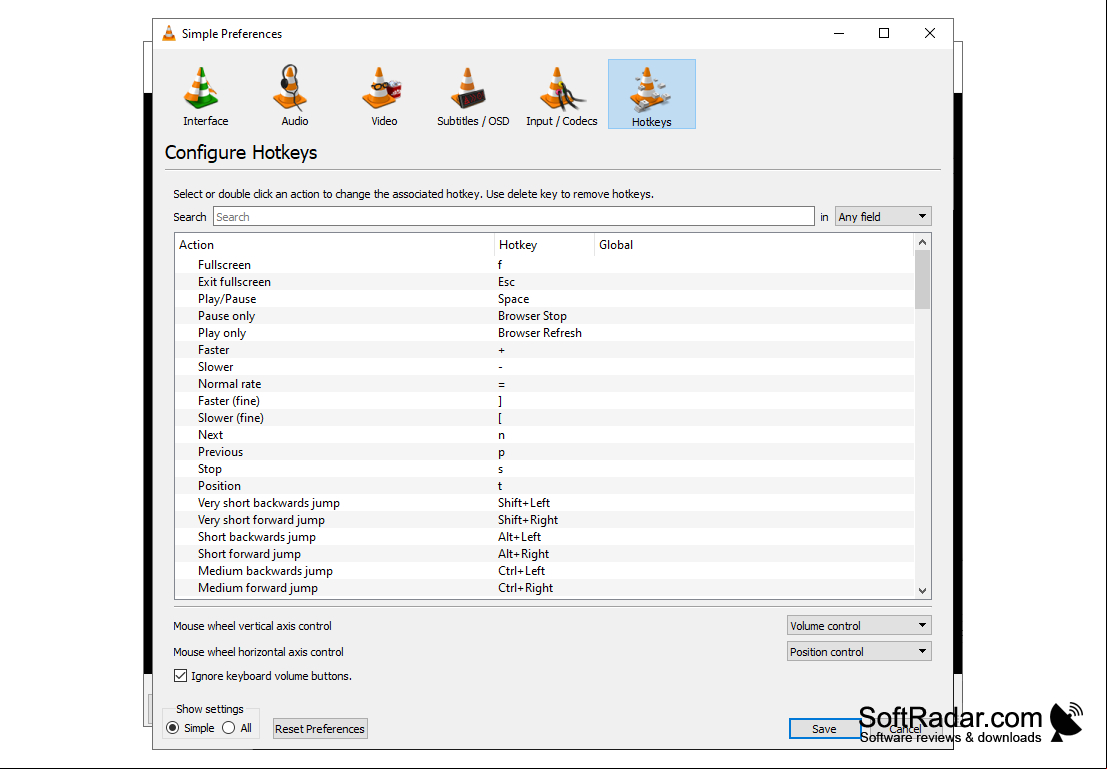Click the Reset Preferences button
Viewport: 1107px width, 769px height.
point(320,729)
